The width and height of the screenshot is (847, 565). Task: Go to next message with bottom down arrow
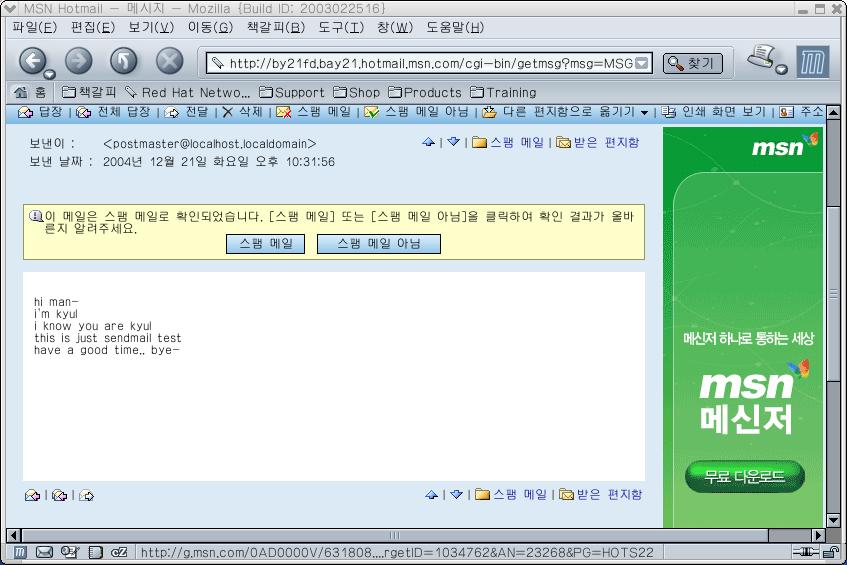456,494
